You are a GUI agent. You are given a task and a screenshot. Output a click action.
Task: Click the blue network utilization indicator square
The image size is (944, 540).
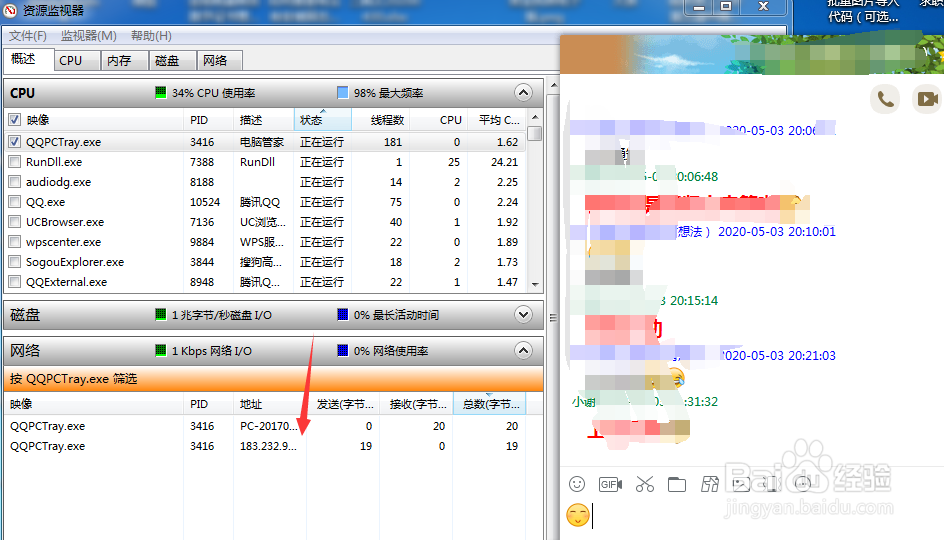coord(343,350)
